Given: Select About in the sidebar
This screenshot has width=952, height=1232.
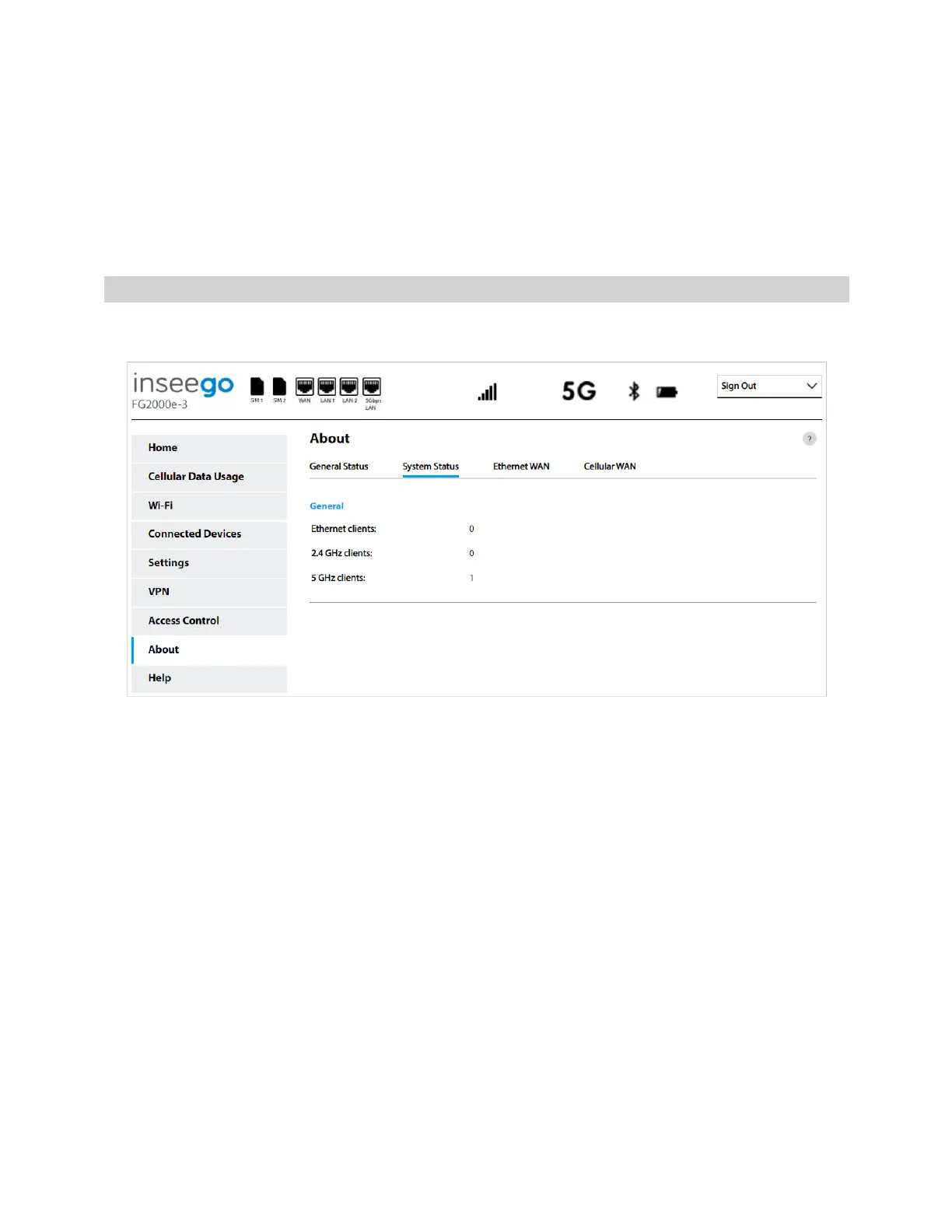Looking at the screenshot, I should (x=209, y=649).
